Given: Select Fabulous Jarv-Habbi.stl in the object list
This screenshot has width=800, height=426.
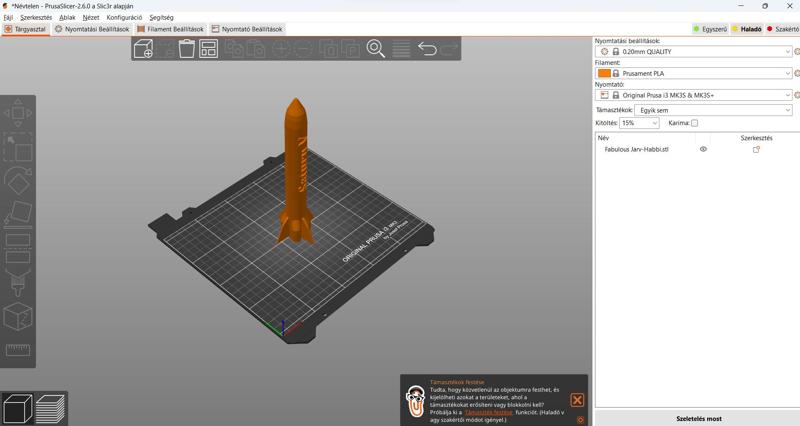Looking at the screenshot, I should (636, 149).
